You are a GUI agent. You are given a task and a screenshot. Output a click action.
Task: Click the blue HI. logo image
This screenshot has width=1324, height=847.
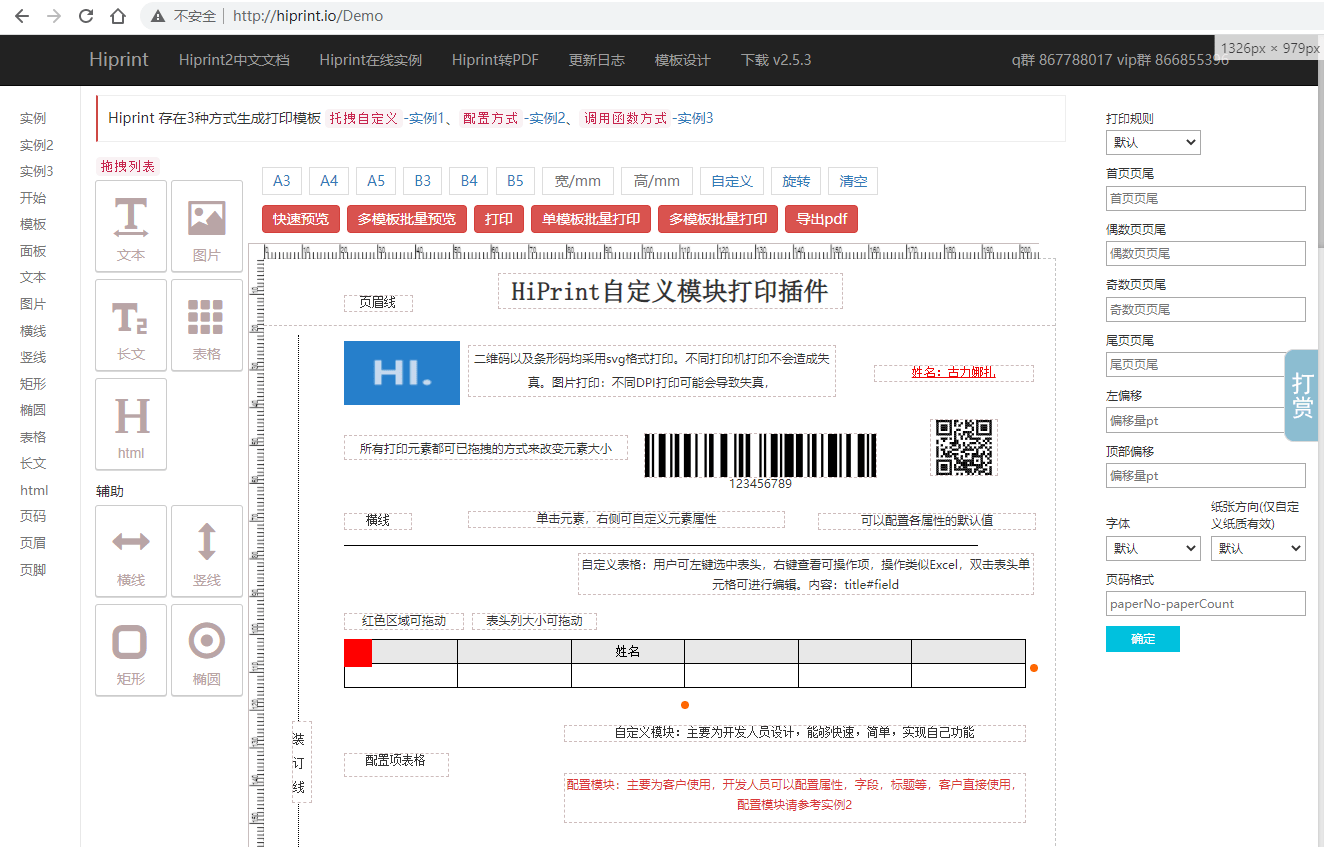pos(402,373)
